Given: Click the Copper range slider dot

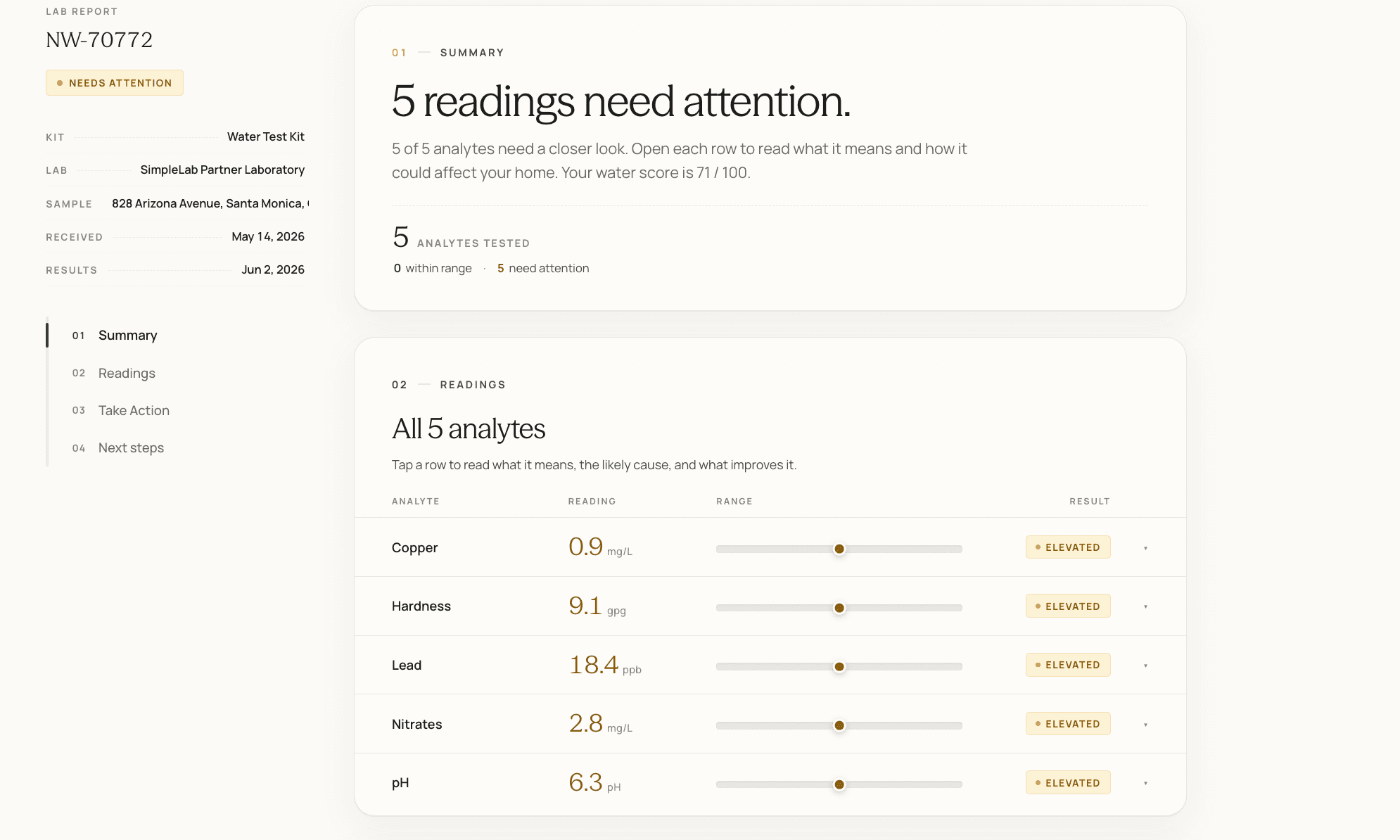Looking at the screenshot, I should (839, 549).
